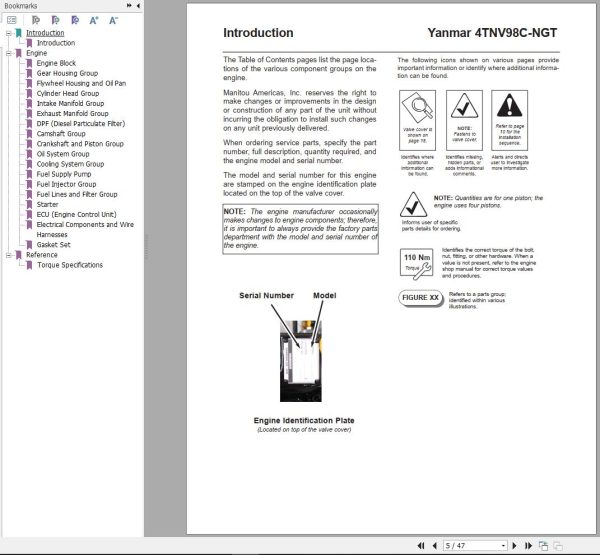
Task: Open the DPF (Diesel Particulate Filter) bookmark
Action: (x=81, y=124)
